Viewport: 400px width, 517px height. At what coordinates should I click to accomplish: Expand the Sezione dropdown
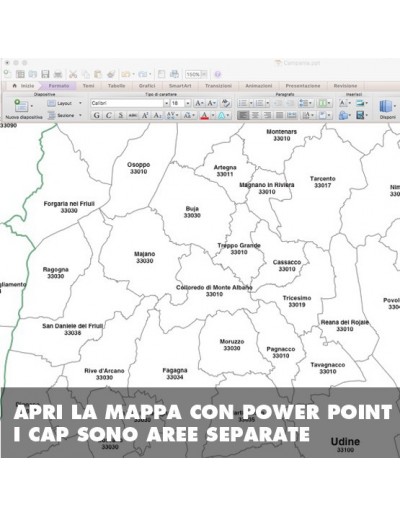[x=80, y=115]
